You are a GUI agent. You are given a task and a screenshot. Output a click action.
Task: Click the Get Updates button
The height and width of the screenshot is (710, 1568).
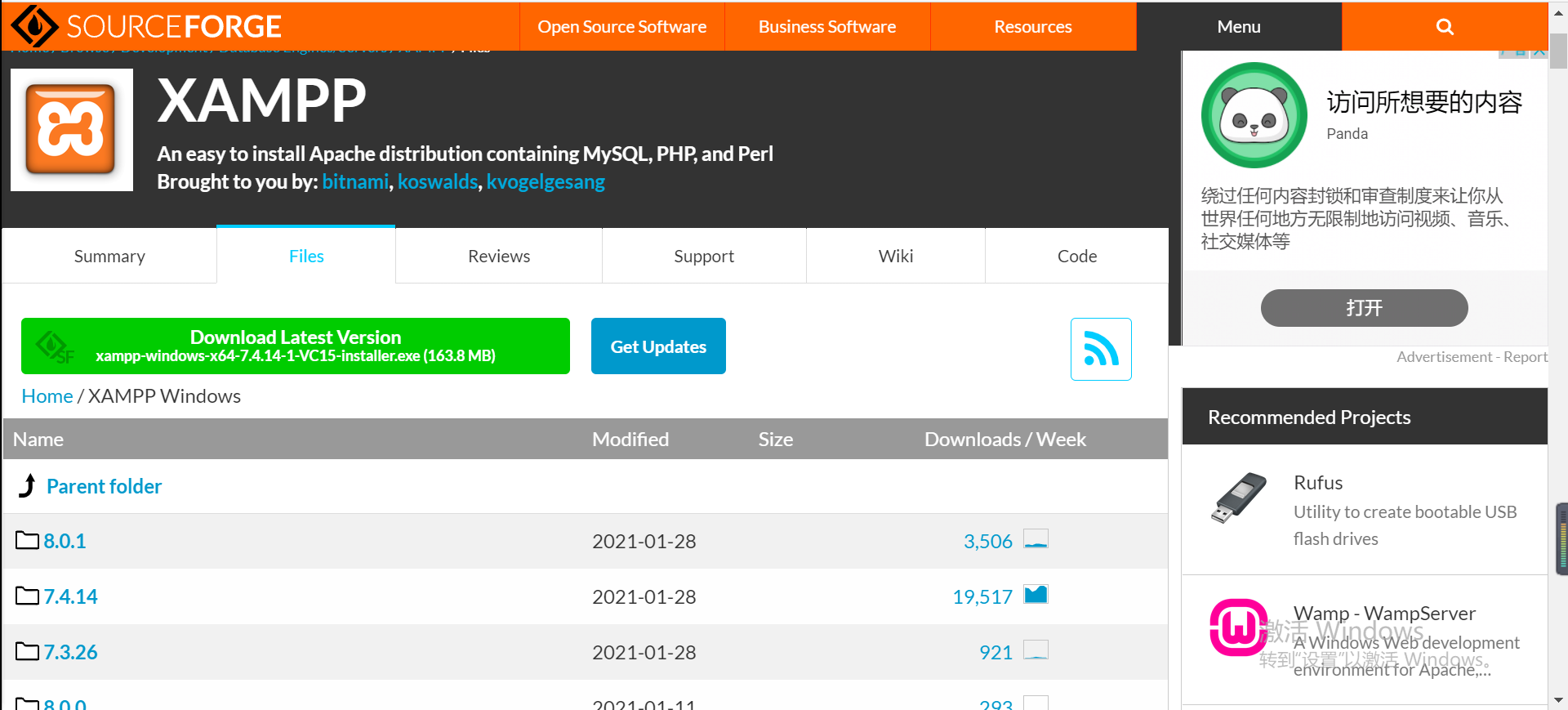(658, 346)
